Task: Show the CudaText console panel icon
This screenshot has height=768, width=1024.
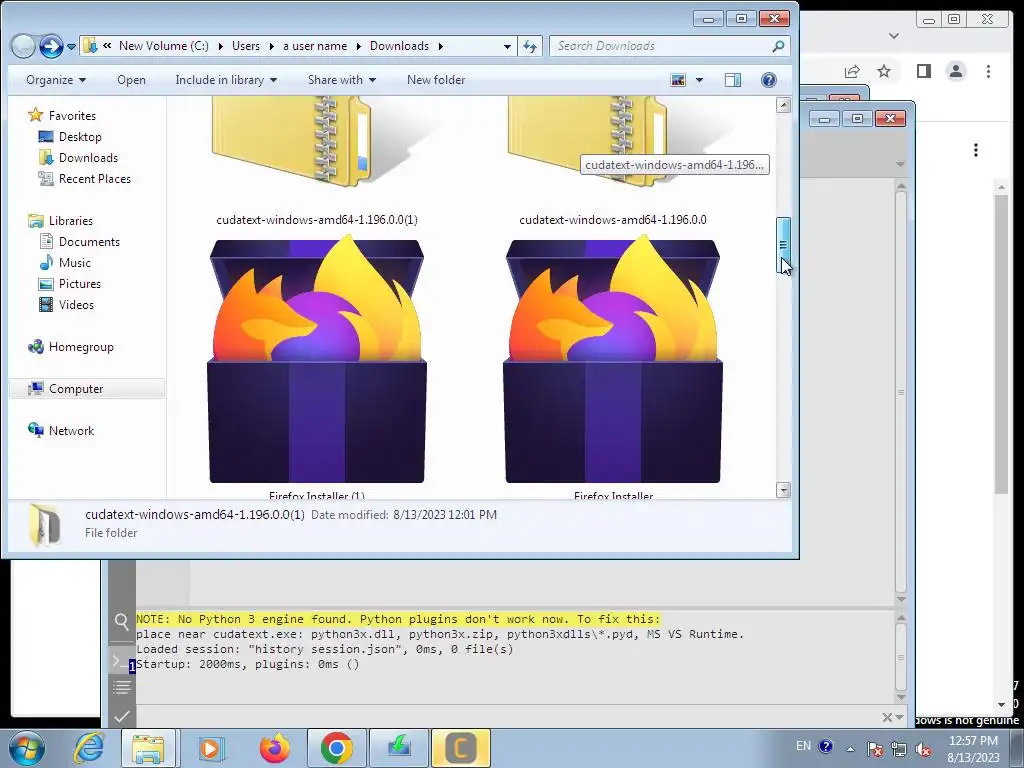Action: (121, 661)
